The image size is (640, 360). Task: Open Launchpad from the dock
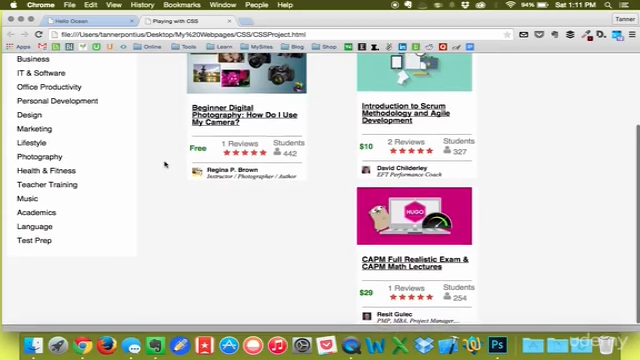[x=58, y=346]
